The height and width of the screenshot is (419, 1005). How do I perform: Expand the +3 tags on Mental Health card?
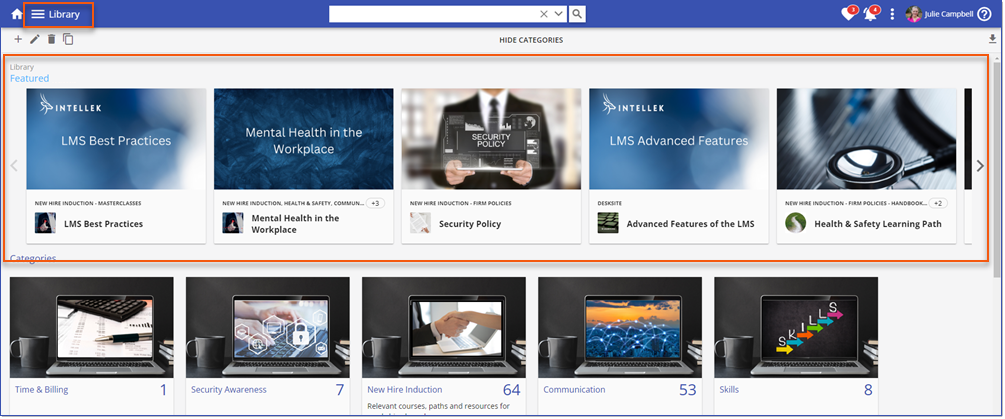pos(376,203)
